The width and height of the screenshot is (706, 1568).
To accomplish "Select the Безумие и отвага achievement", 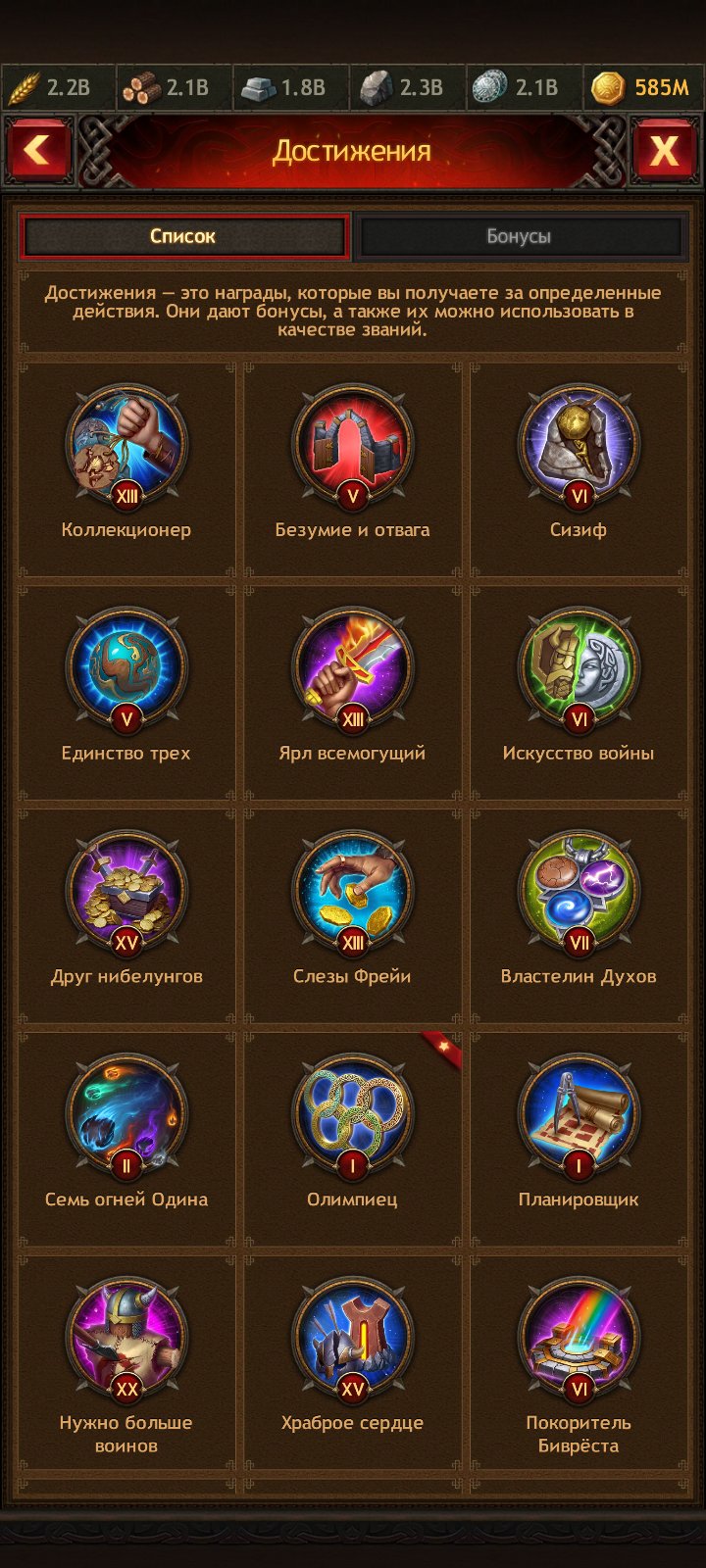I will 352,445.
